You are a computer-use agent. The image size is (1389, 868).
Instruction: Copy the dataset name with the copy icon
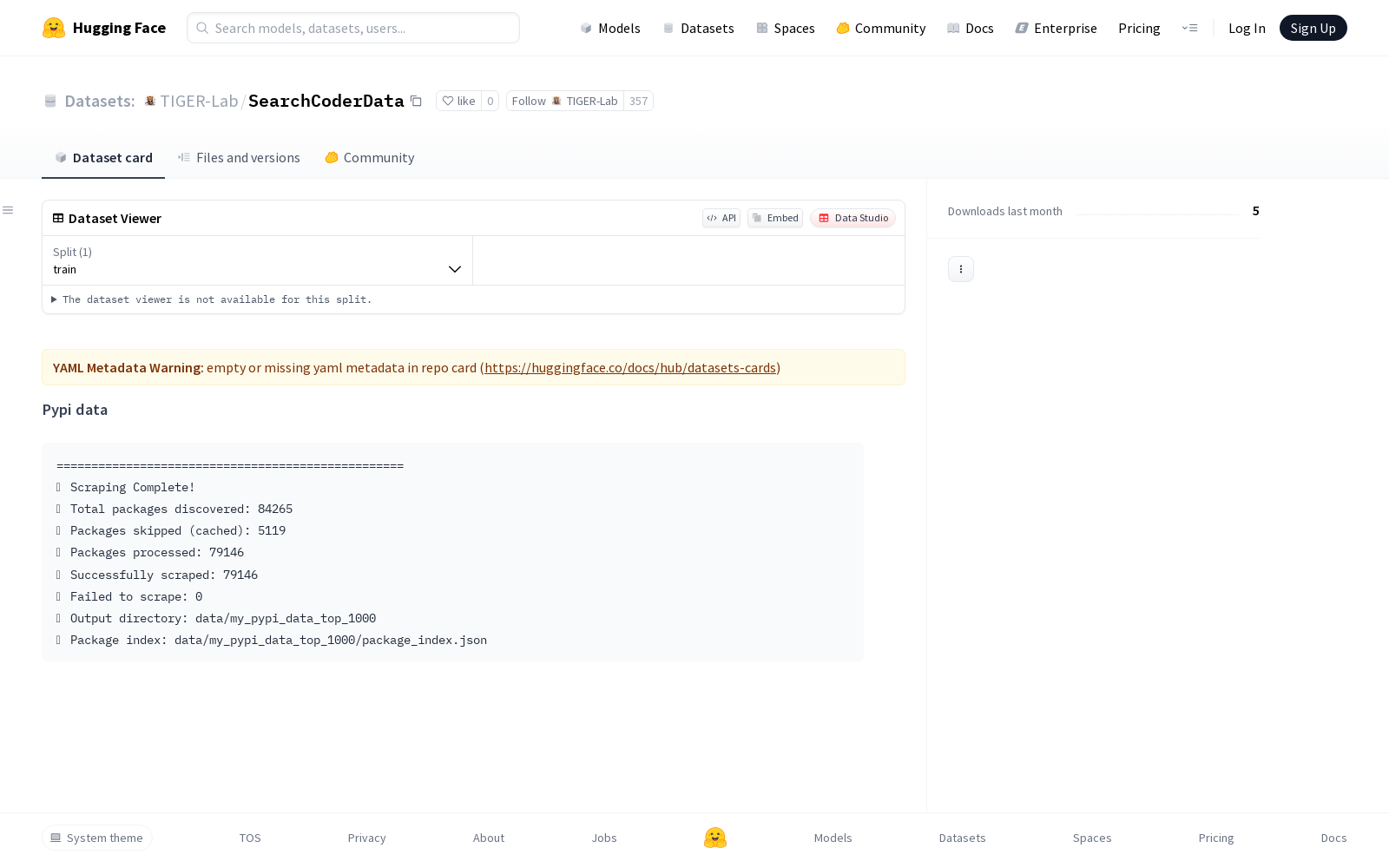pos(416,101)
